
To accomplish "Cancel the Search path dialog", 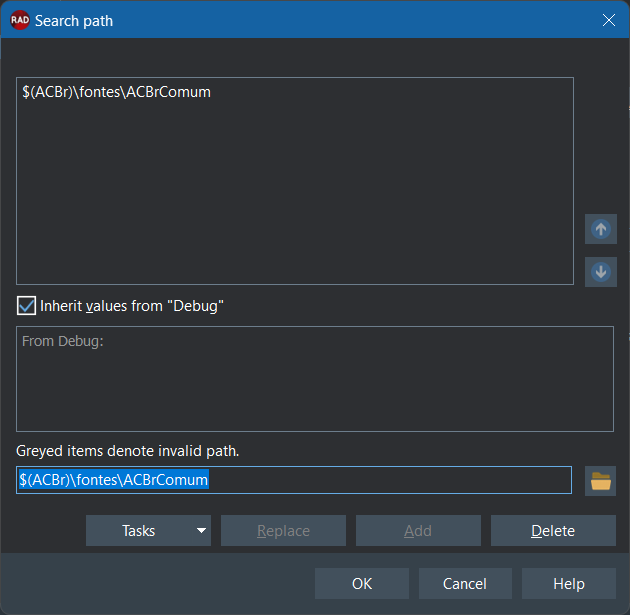I will point(465,584).
